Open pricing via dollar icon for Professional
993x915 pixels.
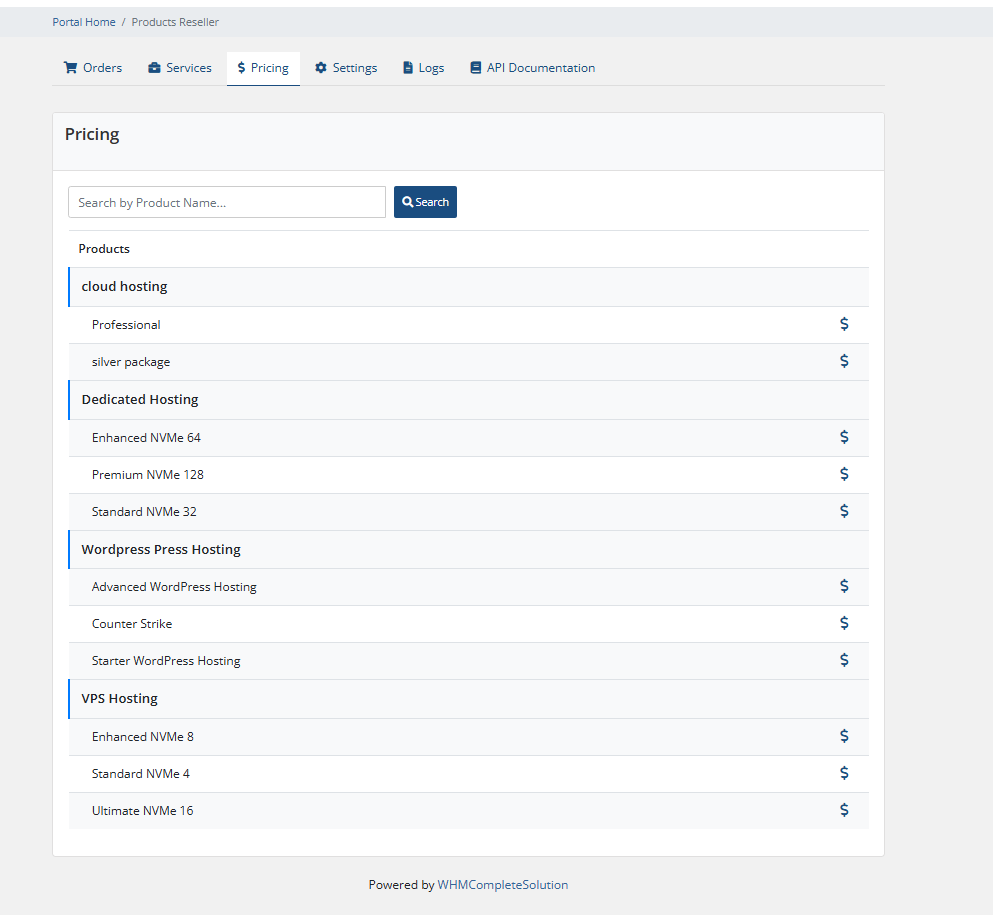[x=844, y=324]
